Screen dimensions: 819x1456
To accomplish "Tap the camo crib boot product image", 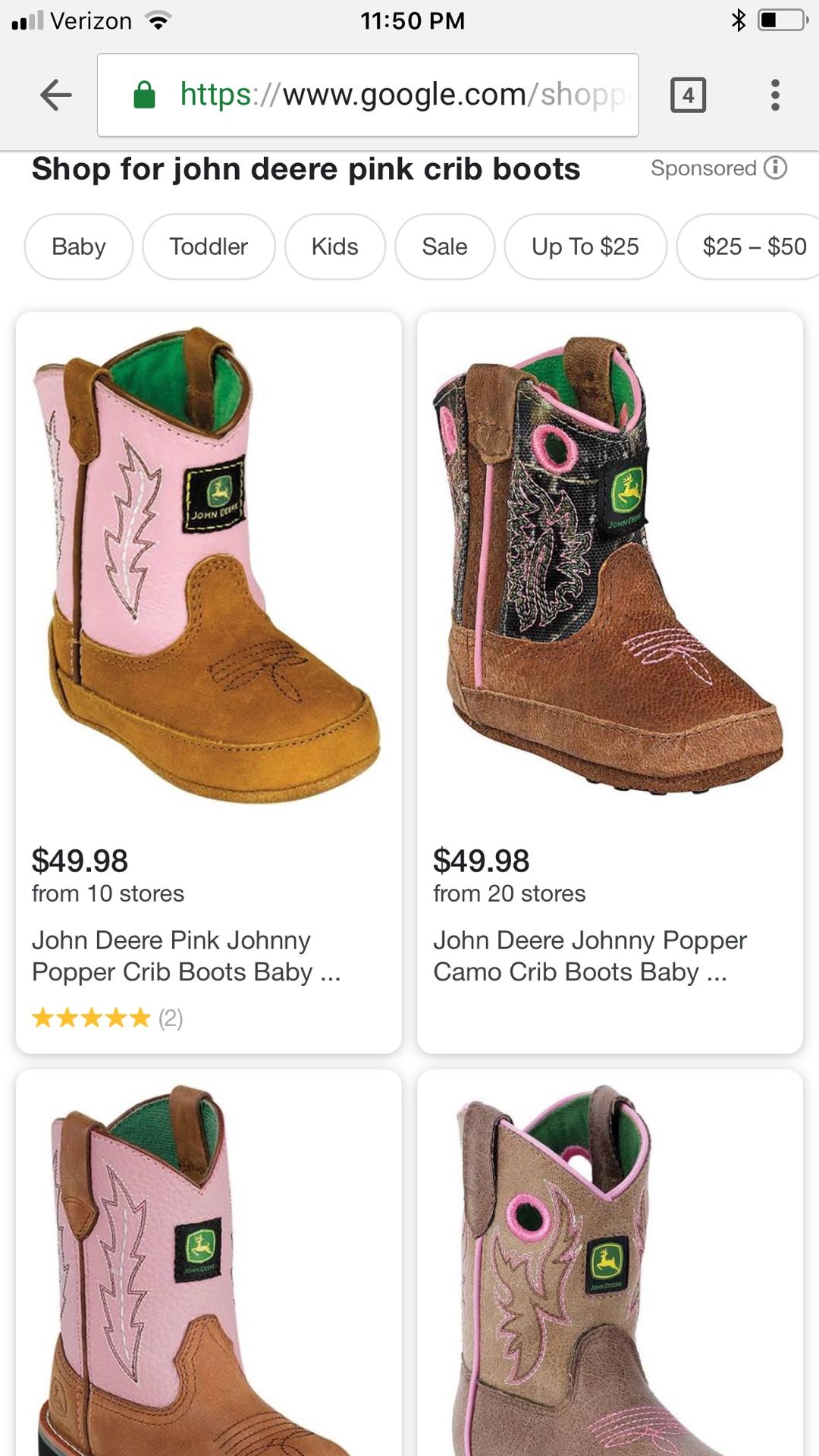I will pyautogui.click(x=608, y=565).
